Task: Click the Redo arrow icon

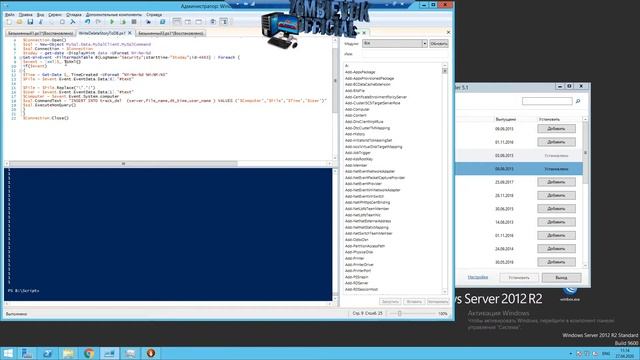Action: click(98, 22)
